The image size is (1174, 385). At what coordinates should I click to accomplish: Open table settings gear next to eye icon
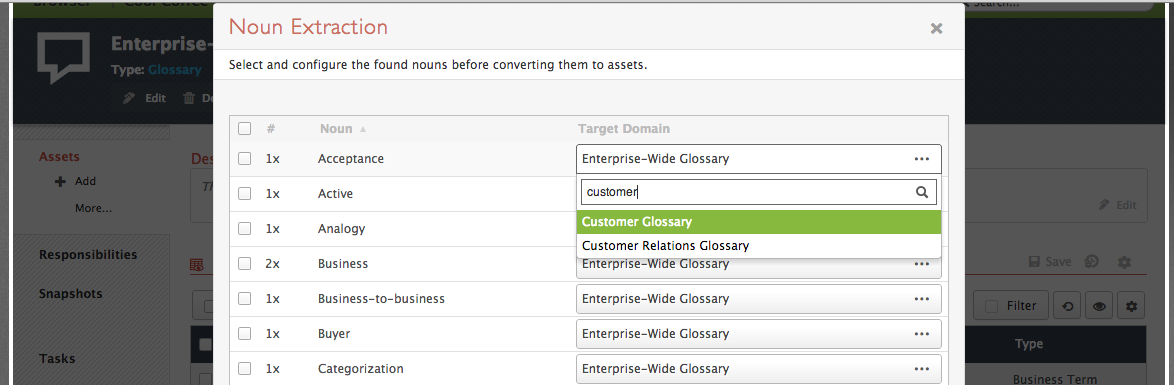pos(1131,306)
